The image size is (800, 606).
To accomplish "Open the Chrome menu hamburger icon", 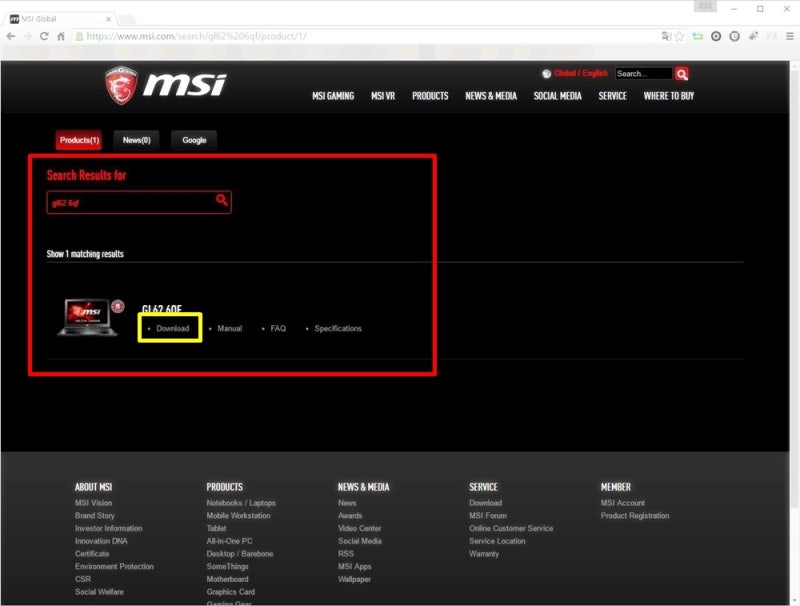I will pyautogui.click(x=789, y=36).
